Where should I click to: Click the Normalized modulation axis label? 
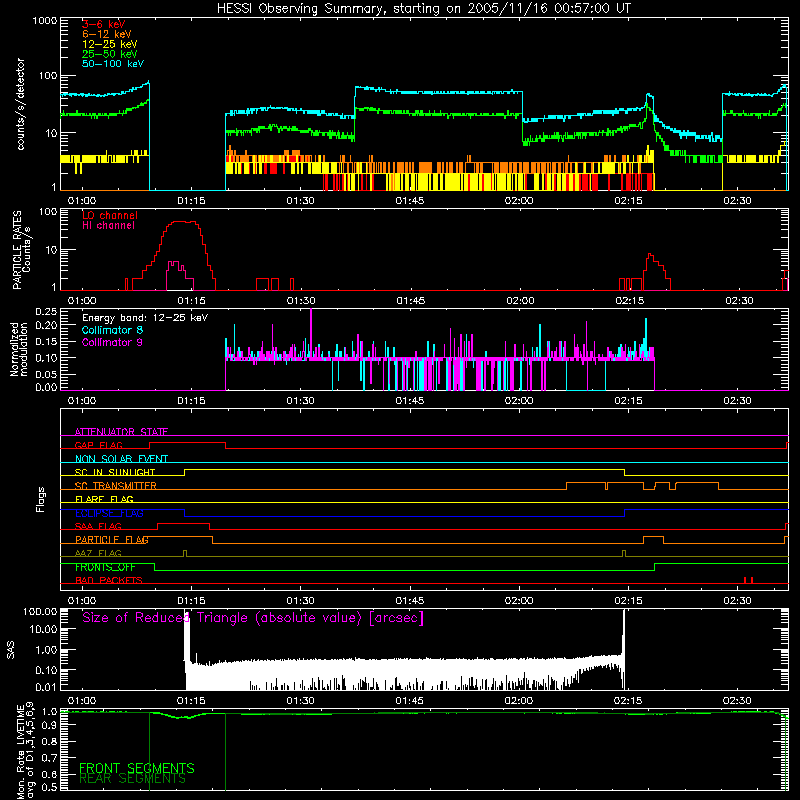(x=19, y=349)
